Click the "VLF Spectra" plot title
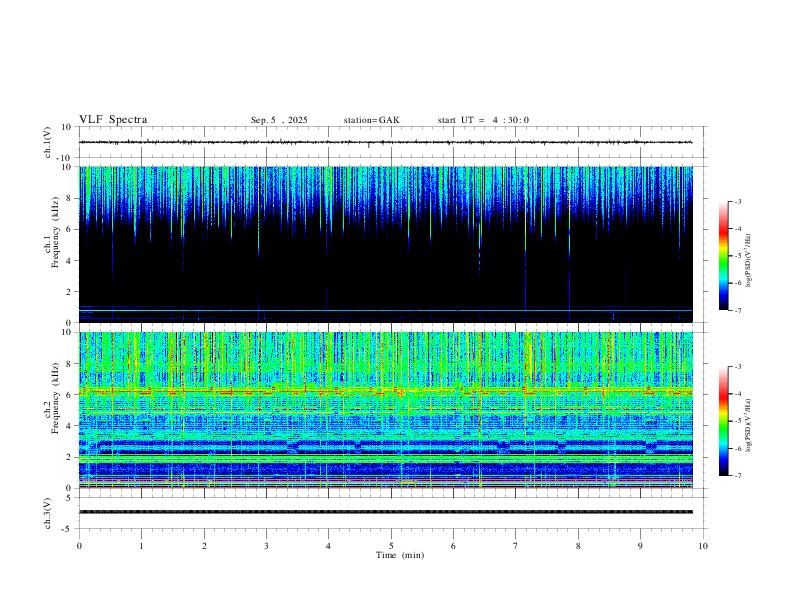The image size is (792, 612). coord(113,120)
